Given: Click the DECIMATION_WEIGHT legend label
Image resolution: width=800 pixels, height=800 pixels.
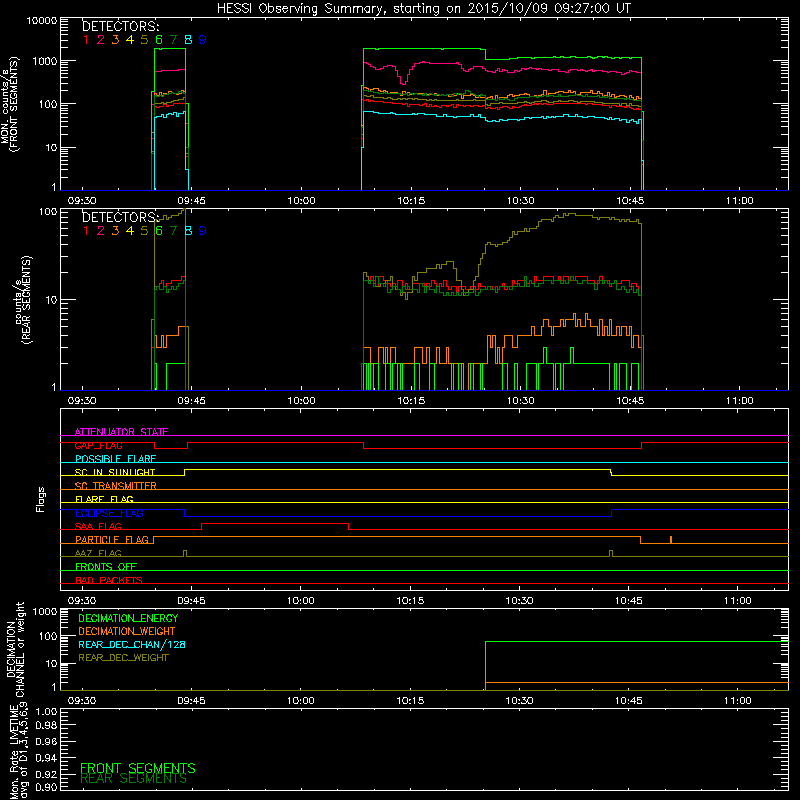Looking at the screenshot, I should coord(127,631).
